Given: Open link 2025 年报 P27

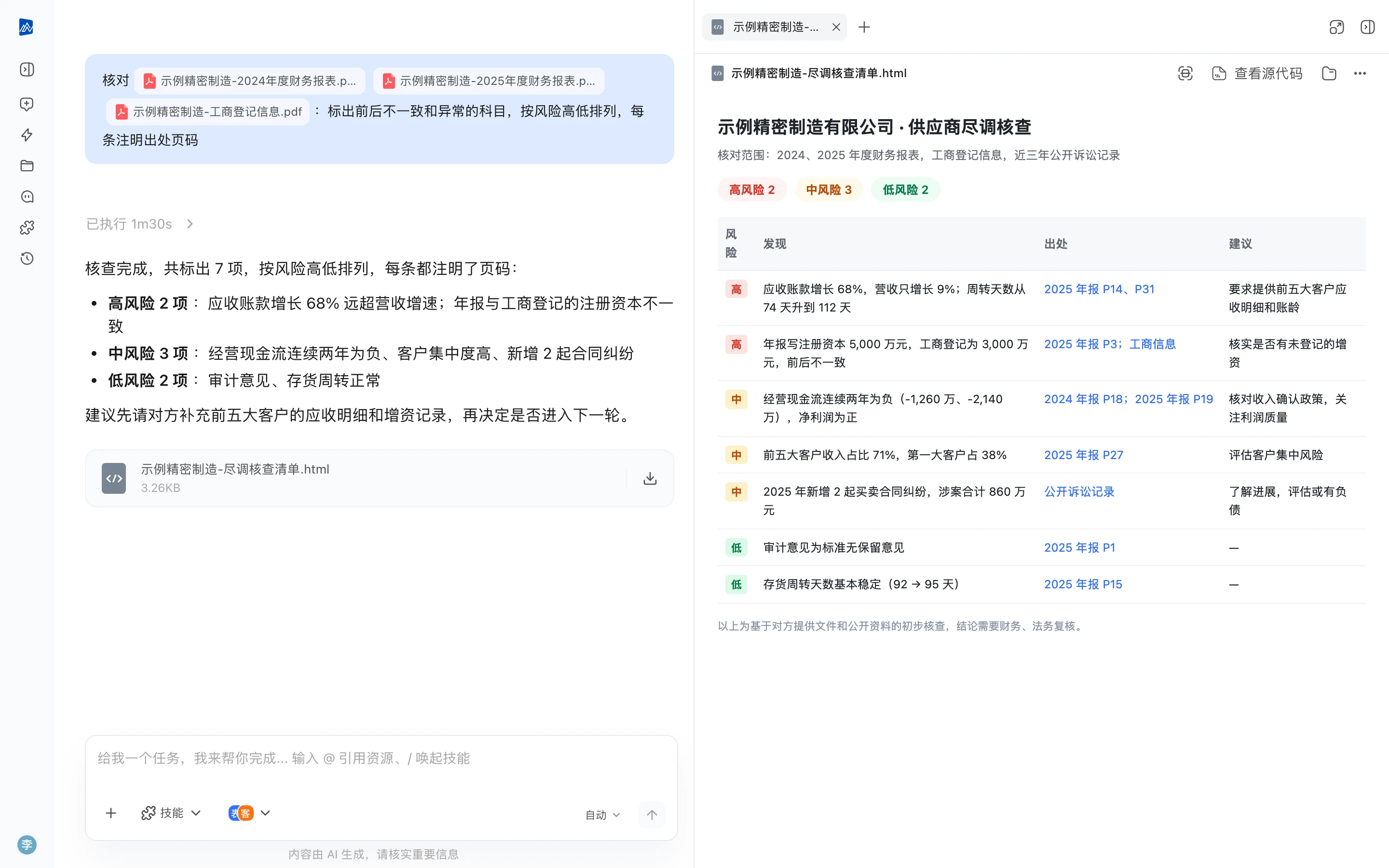Looking at the screenshot, I should [x=1084, y=455].
